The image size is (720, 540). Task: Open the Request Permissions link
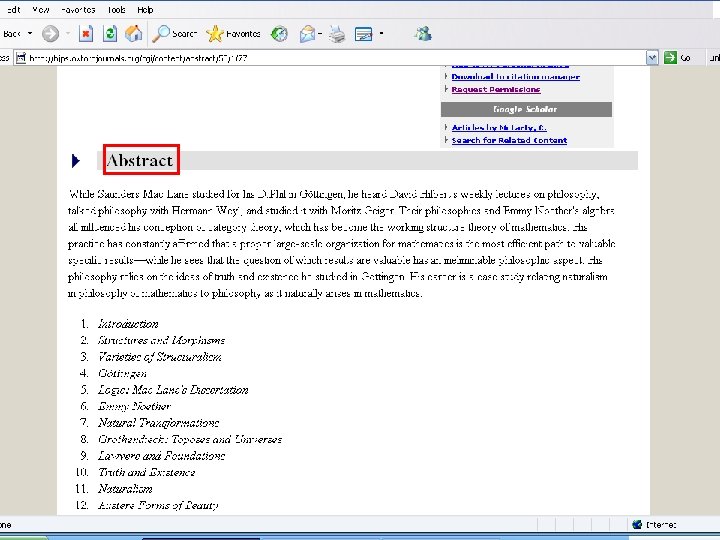[x=496, y=90]
